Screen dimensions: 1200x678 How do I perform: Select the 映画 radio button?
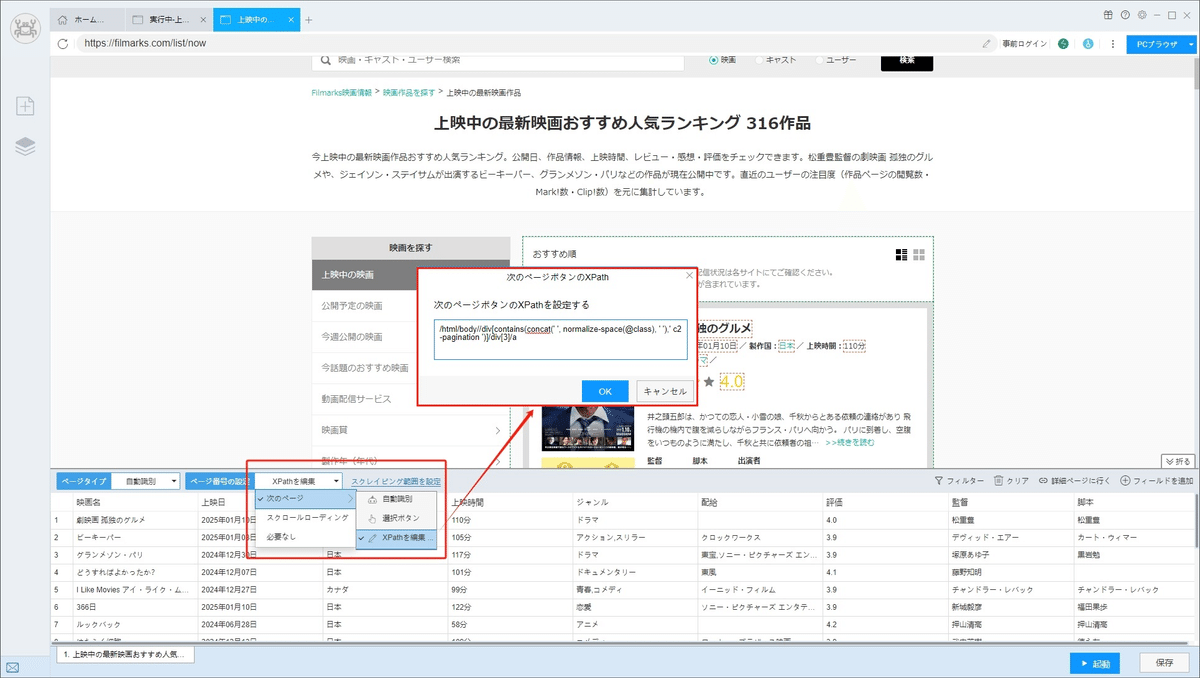(x=713, y=60)
